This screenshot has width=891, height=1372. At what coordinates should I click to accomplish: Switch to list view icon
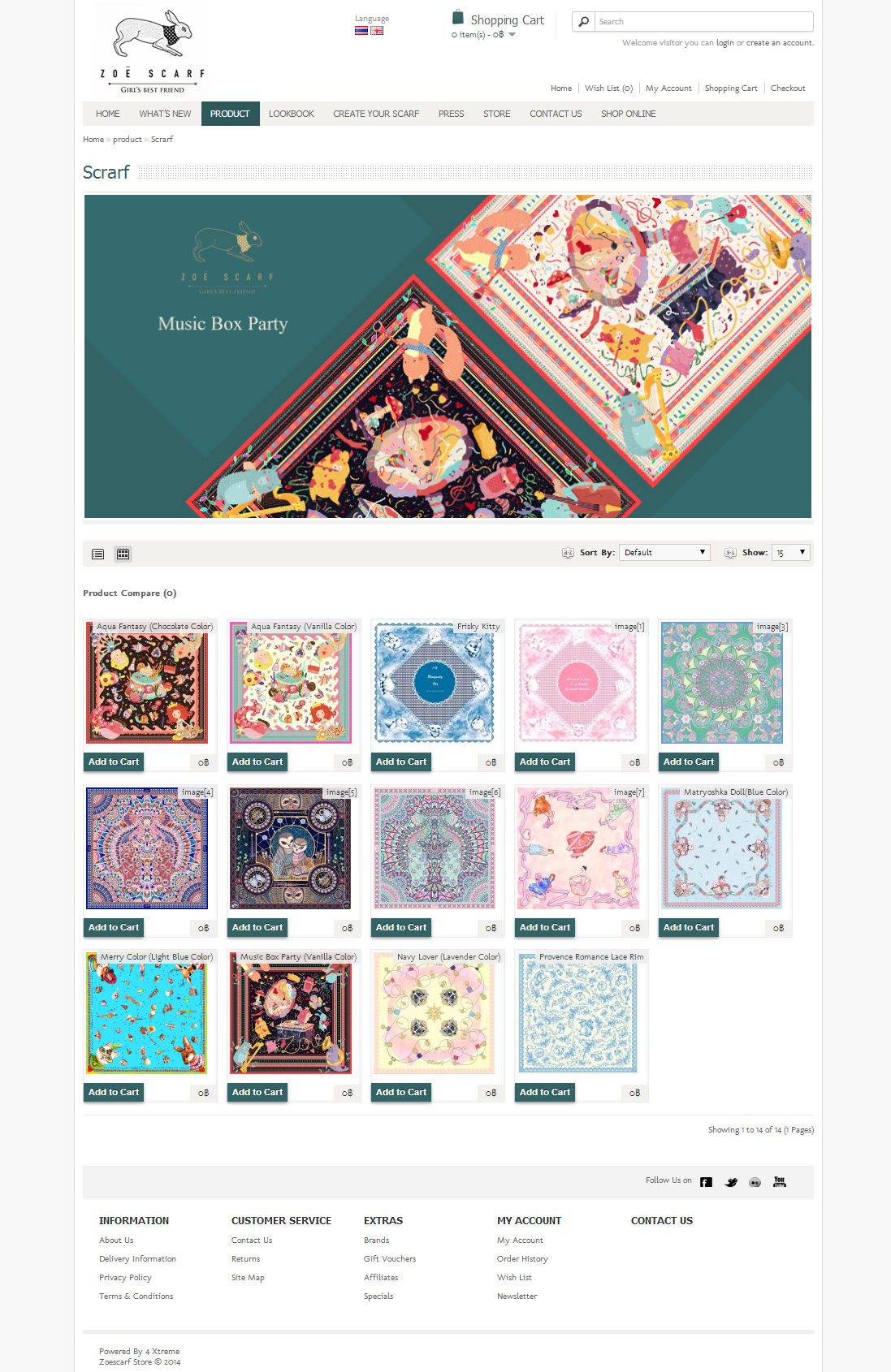tap(98, 554)
